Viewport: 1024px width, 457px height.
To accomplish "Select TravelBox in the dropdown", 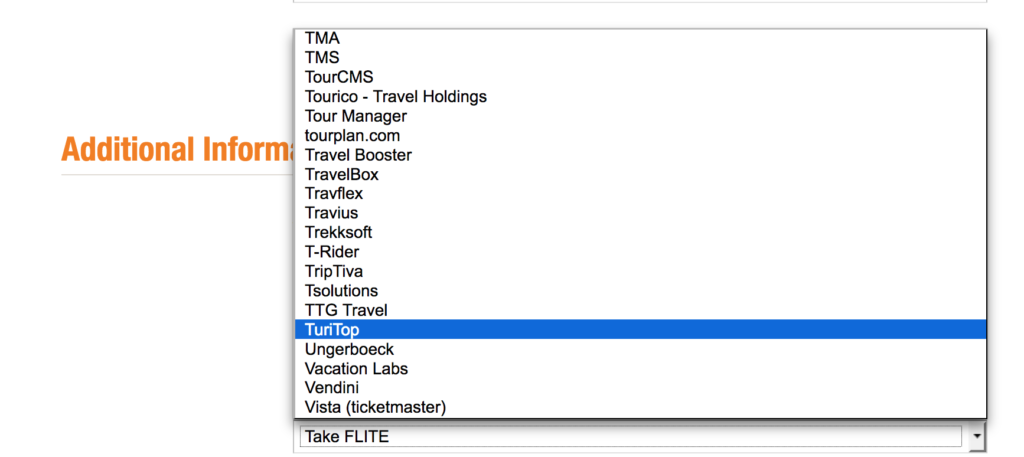I will [x=342, y=174].
